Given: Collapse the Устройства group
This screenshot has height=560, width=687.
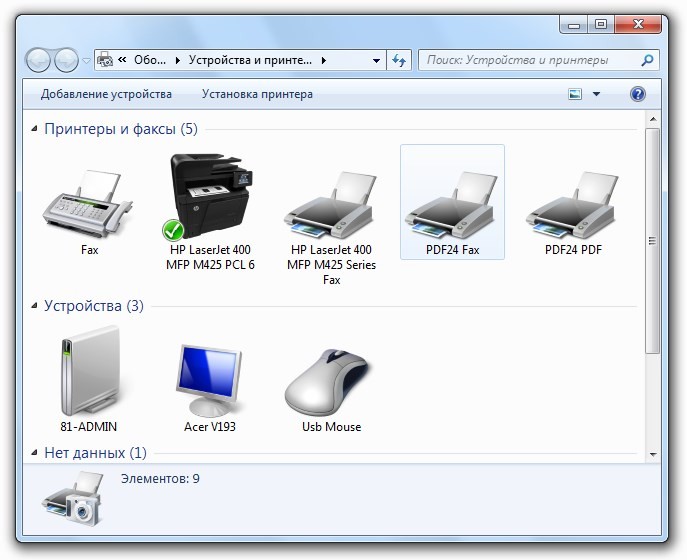Looking at the screenshot, I should (35, 307).
